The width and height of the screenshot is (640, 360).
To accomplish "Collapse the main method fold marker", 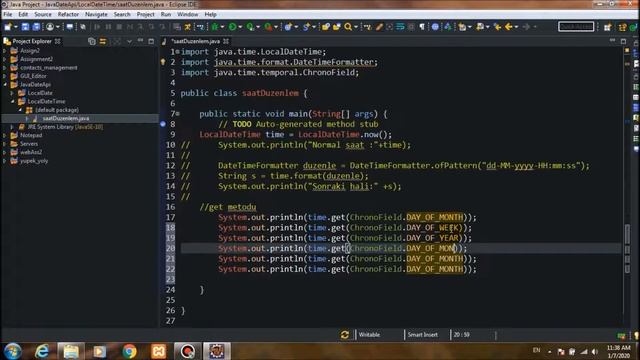I will [x=178, y=114].
